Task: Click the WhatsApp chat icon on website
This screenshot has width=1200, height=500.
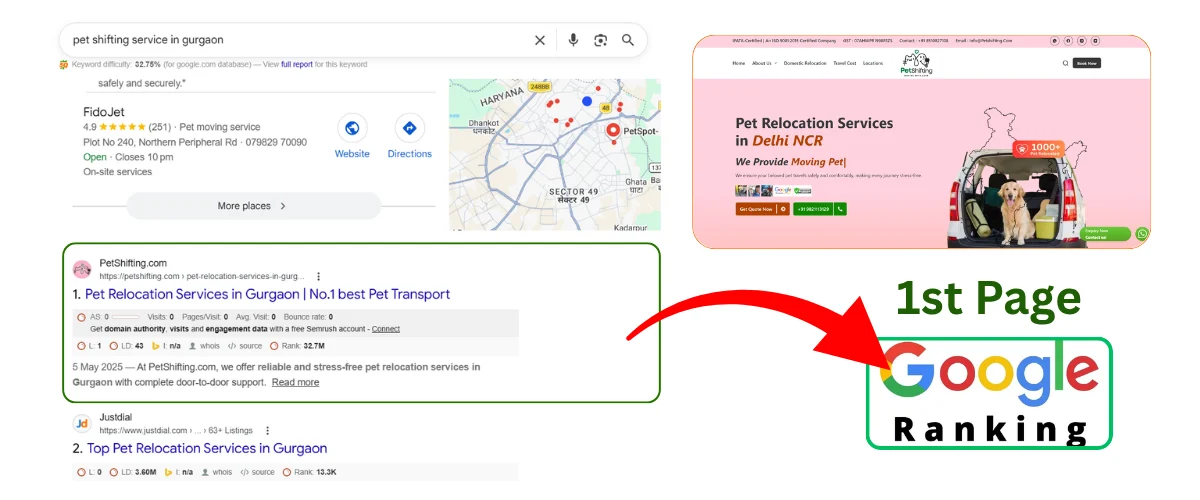Action: 1142,234
